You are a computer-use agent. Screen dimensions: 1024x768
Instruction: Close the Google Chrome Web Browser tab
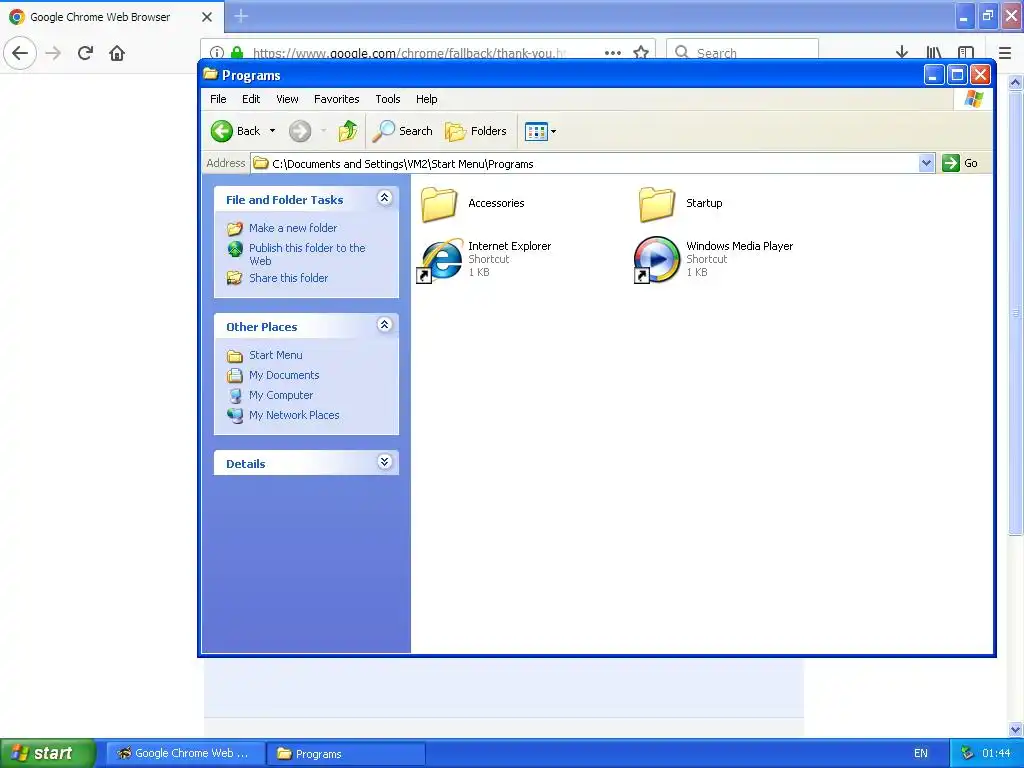coord(207,17)
